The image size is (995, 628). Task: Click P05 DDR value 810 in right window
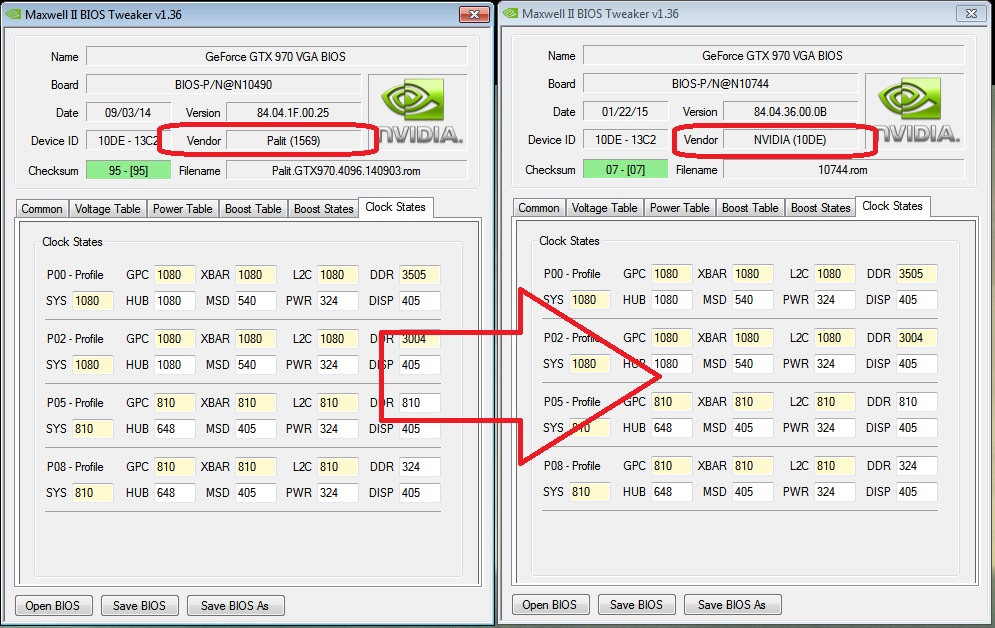916,402
